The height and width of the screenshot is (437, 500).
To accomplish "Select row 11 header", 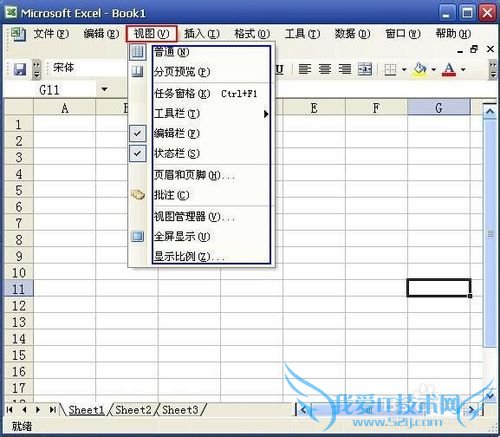I will 19,289.
